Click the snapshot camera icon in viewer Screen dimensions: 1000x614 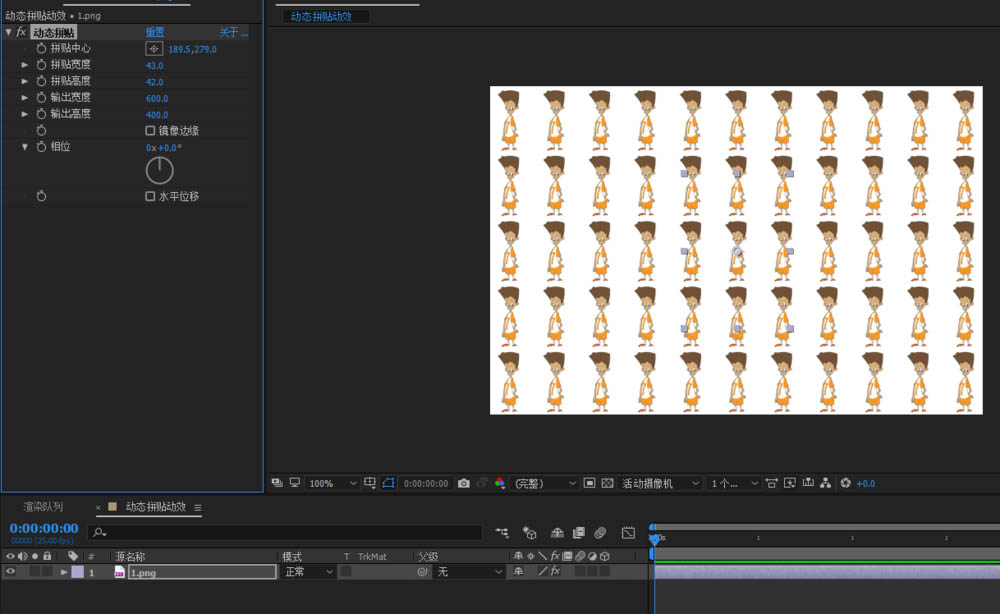463,483
